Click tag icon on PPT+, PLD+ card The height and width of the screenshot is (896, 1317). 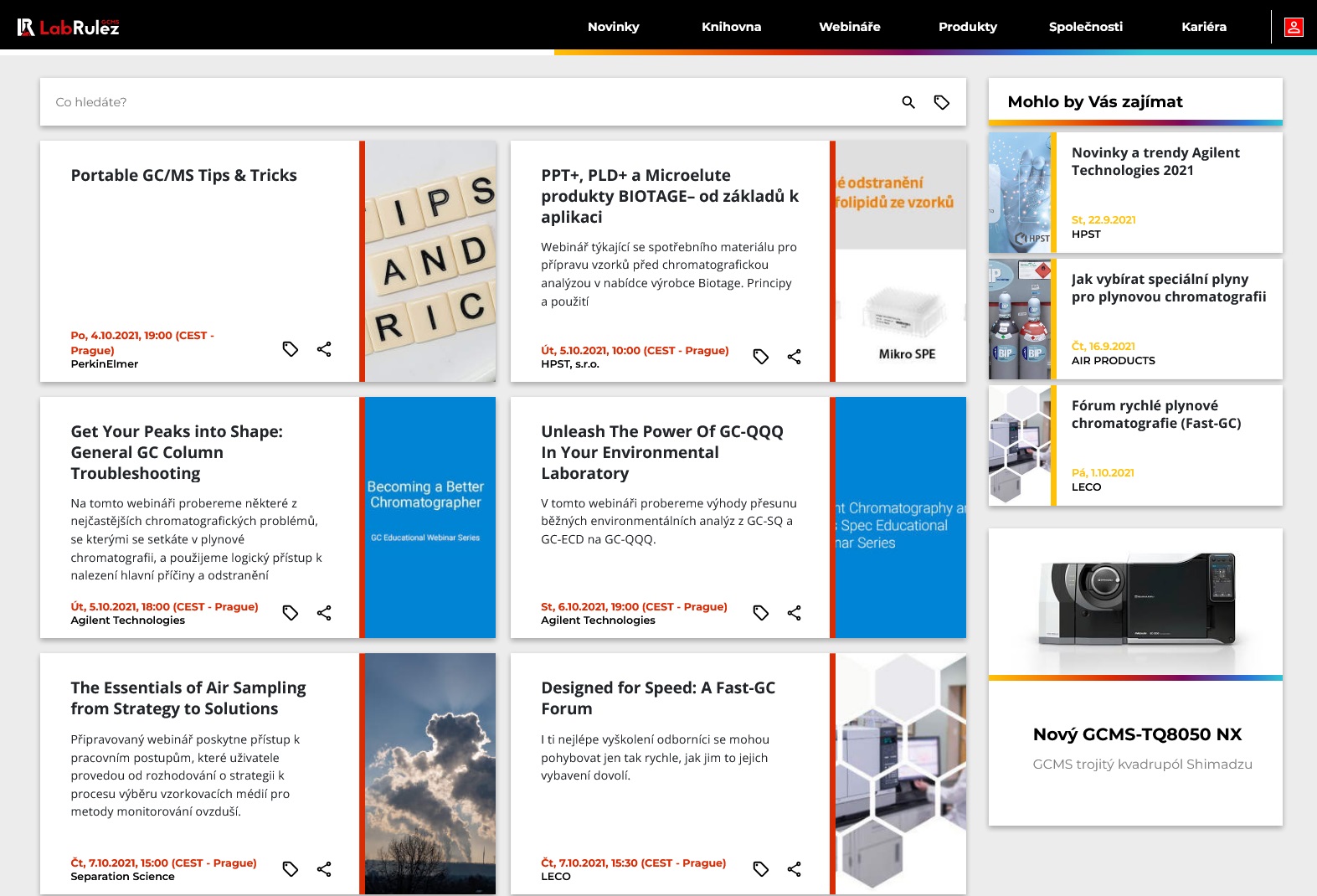click(x=761, y=357)
